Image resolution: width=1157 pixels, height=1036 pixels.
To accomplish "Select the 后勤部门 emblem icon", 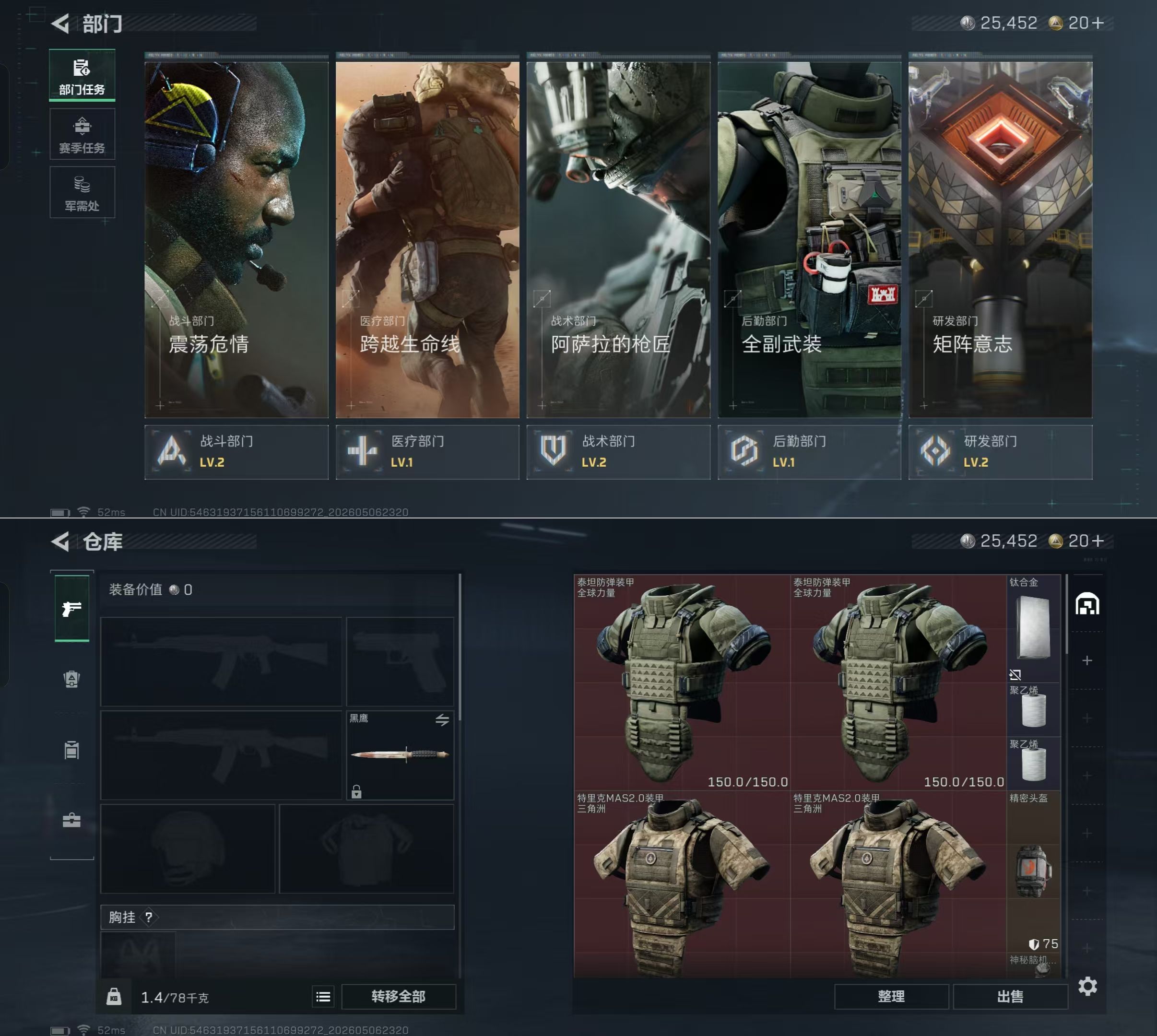I will click(744, 451).
